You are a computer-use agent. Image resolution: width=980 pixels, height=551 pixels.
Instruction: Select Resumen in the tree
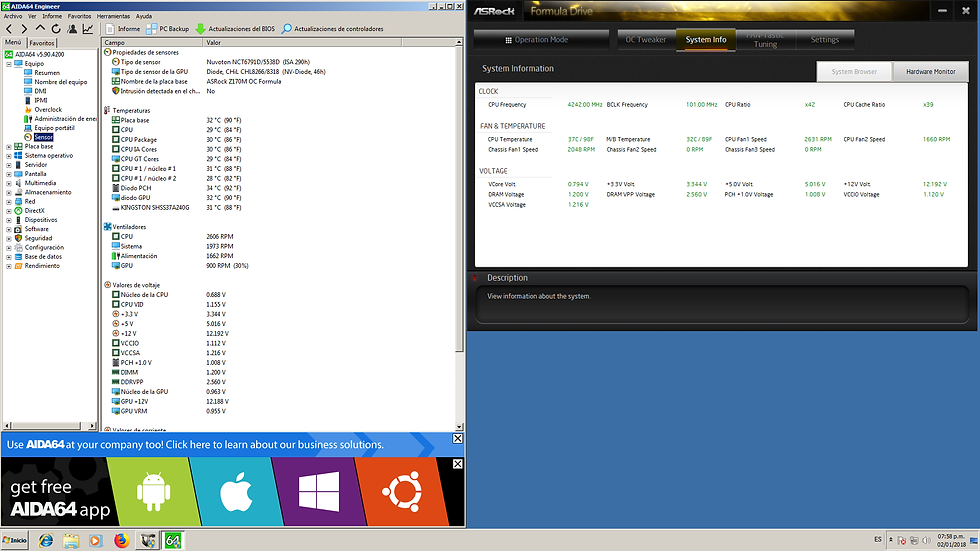tap(47, 72)
